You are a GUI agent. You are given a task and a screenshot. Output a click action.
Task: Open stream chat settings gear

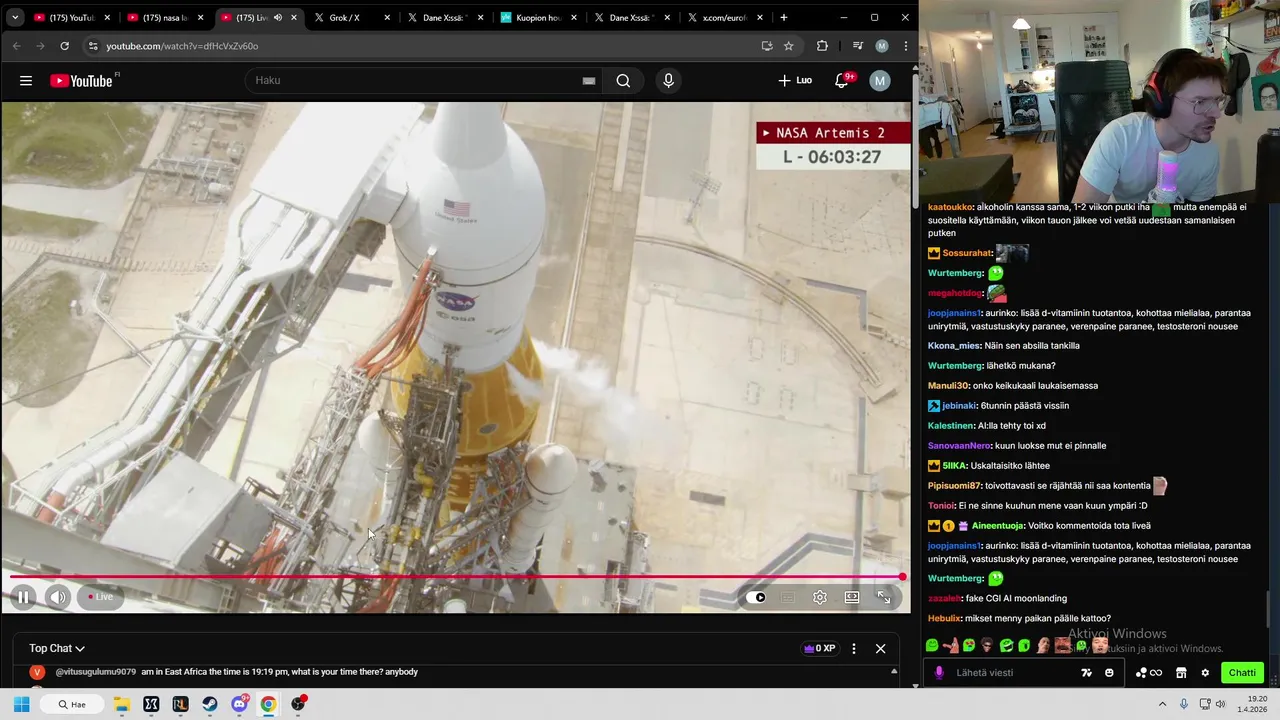pyautogui.click(x=1205, y=673)
